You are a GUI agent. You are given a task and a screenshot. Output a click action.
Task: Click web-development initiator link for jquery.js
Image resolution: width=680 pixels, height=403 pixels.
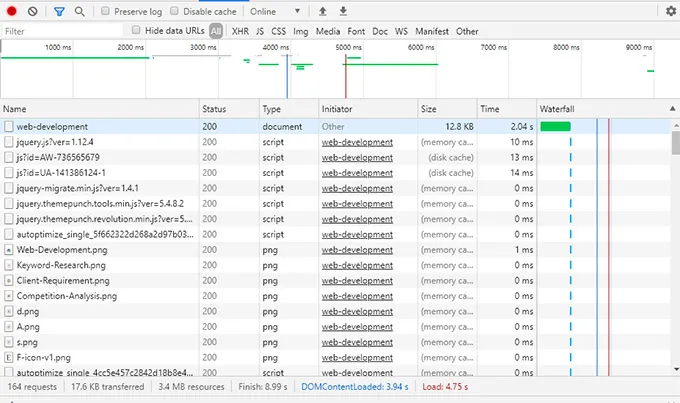click(x=357, y=142)
